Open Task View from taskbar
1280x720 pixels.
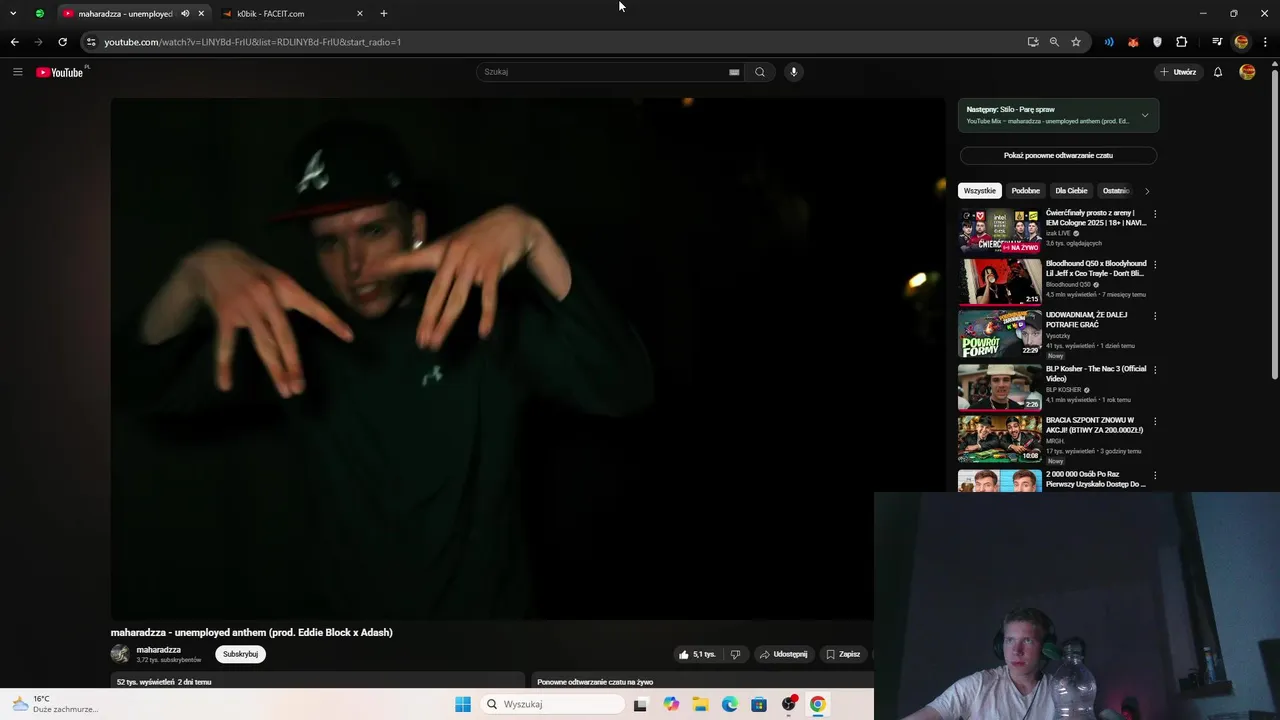(x=640, y=704)
